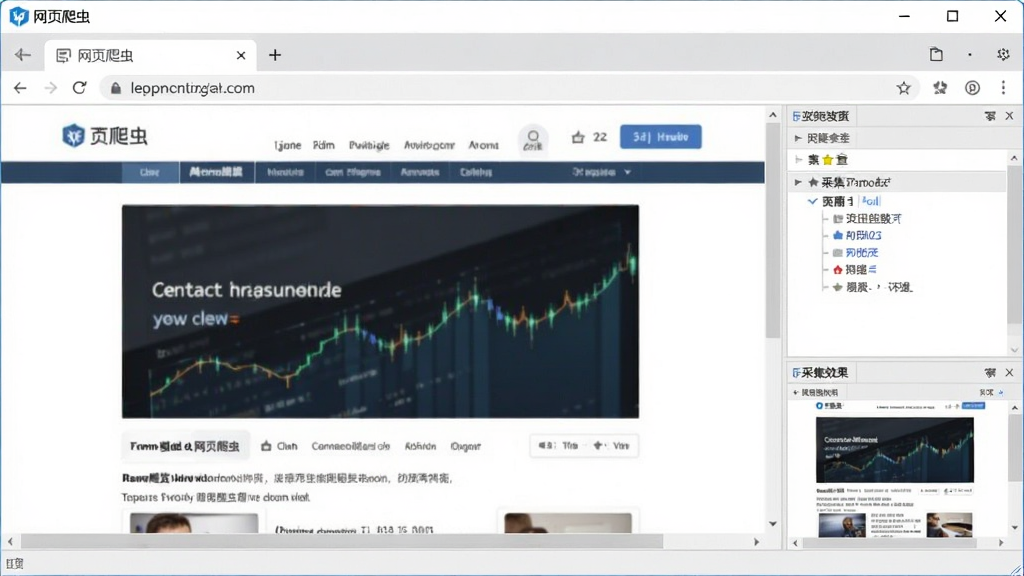The width and height of the screenshot is (1024, 576).
Task: Click the address bar URL field
Action: click(509, 88)
